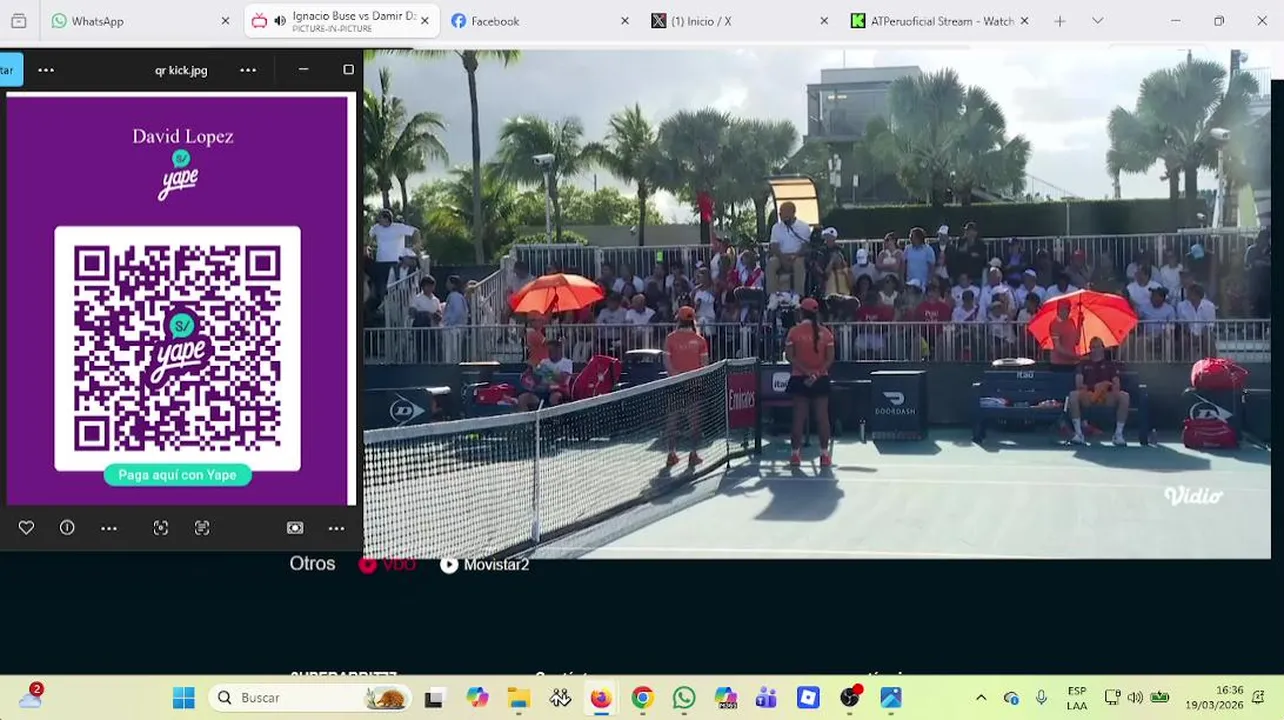The width and height of the screenshot is (1284, 720).
Task: Open the ellipsis menu next to the blue button
Action: (46, 70)
